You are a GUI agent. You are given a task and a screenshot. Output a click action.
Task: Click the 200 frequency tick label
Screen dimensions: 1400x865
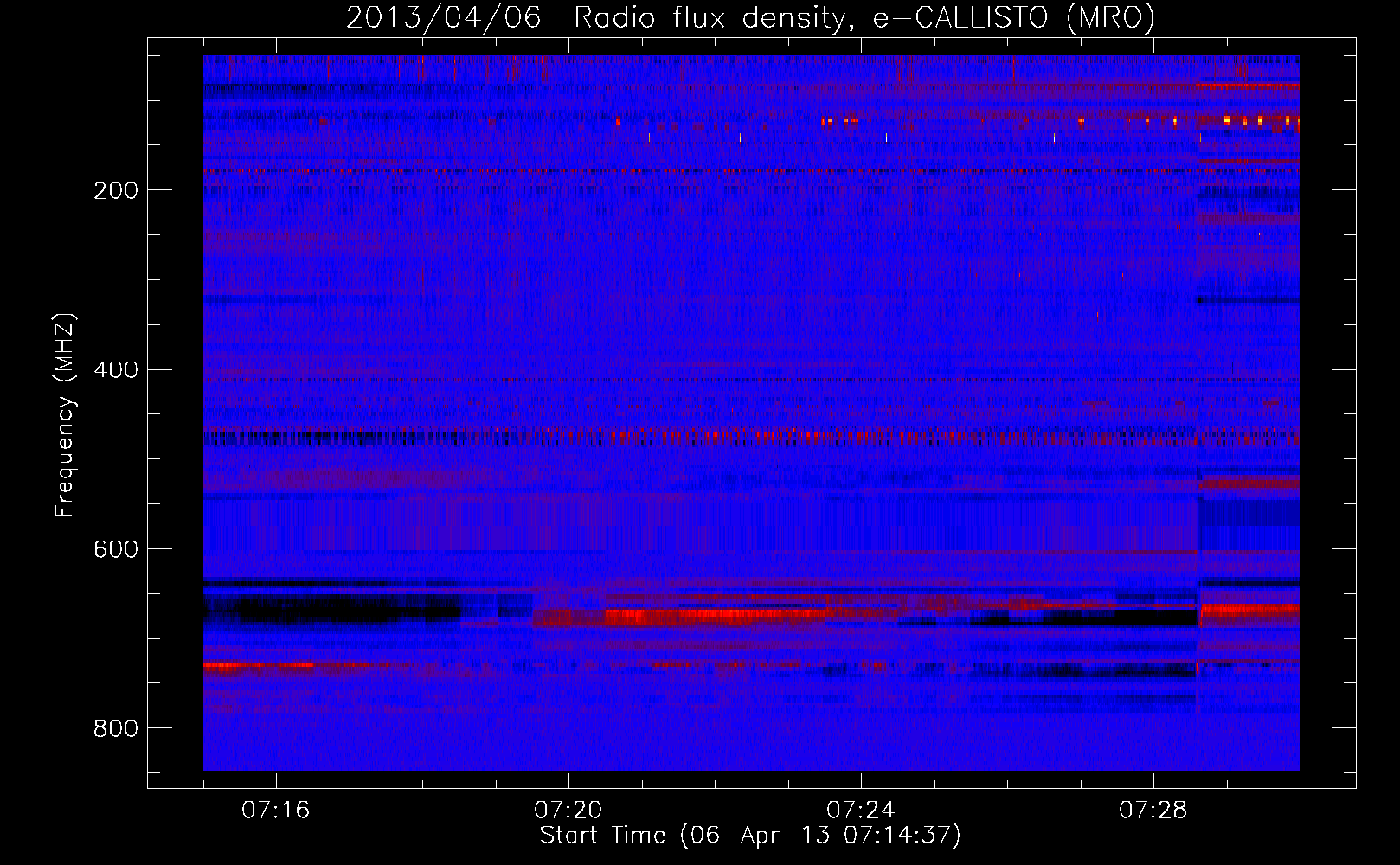[x=116, y=190]
